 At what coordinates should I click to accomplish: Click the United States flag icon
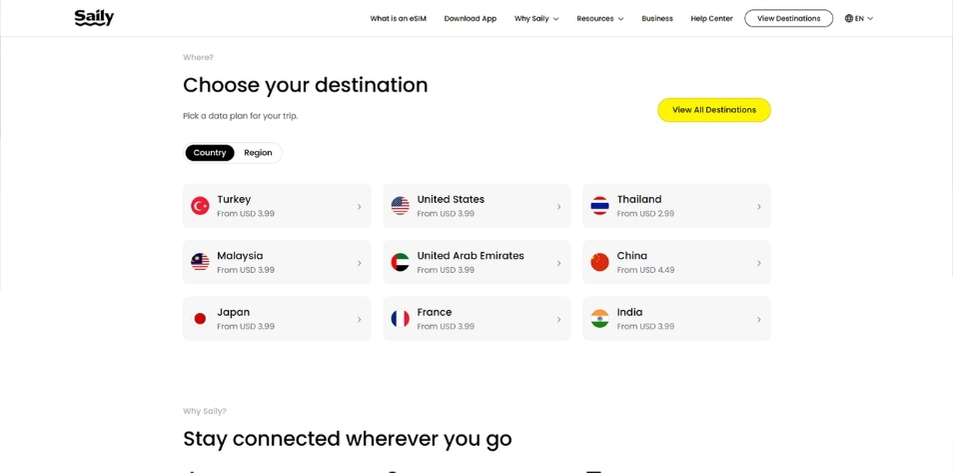[x=400, y=206]
